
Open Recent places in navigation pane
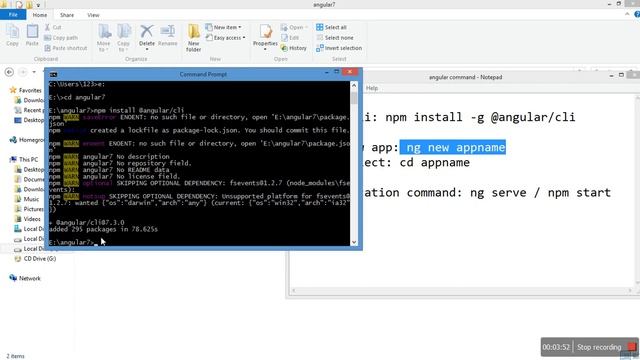29,110
